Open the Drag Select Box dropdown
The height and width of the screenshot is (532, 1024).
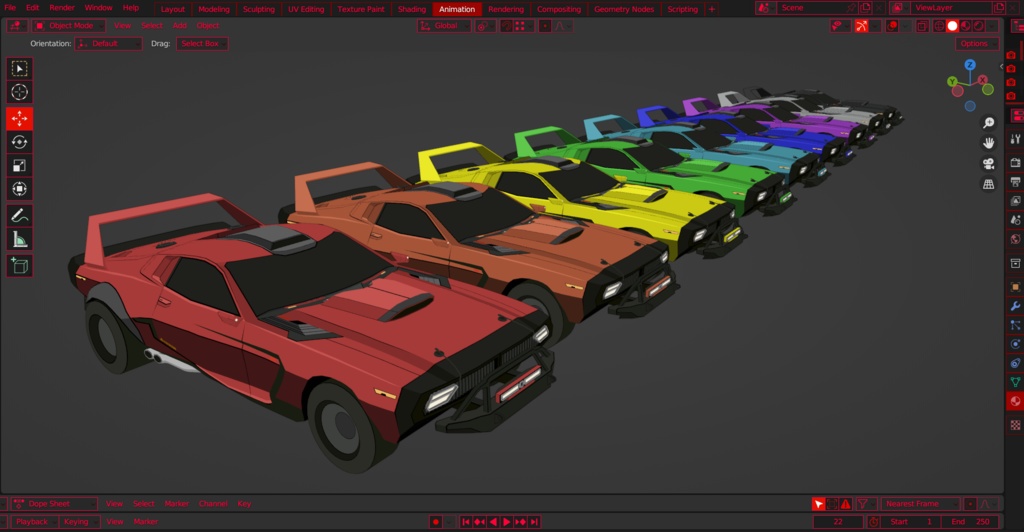(x=202, y=44)
